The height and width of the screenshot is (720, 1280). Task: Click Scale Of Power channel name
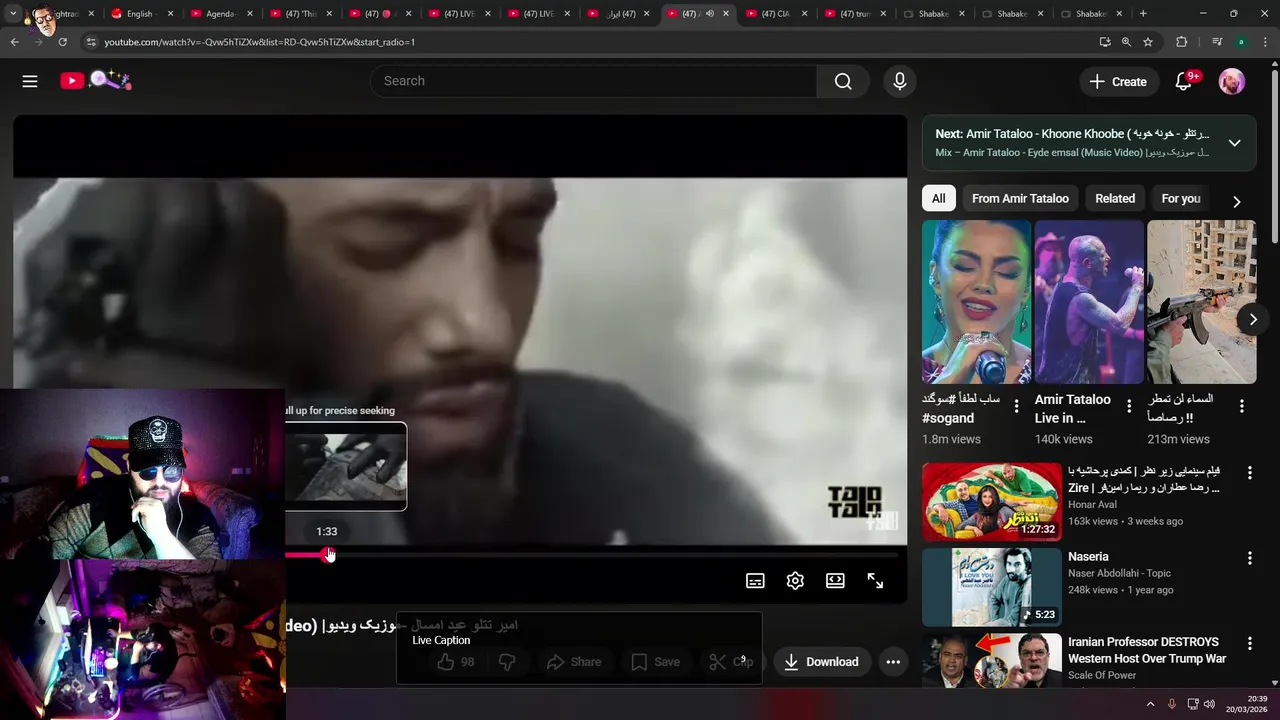click(x=1102, y=675)
